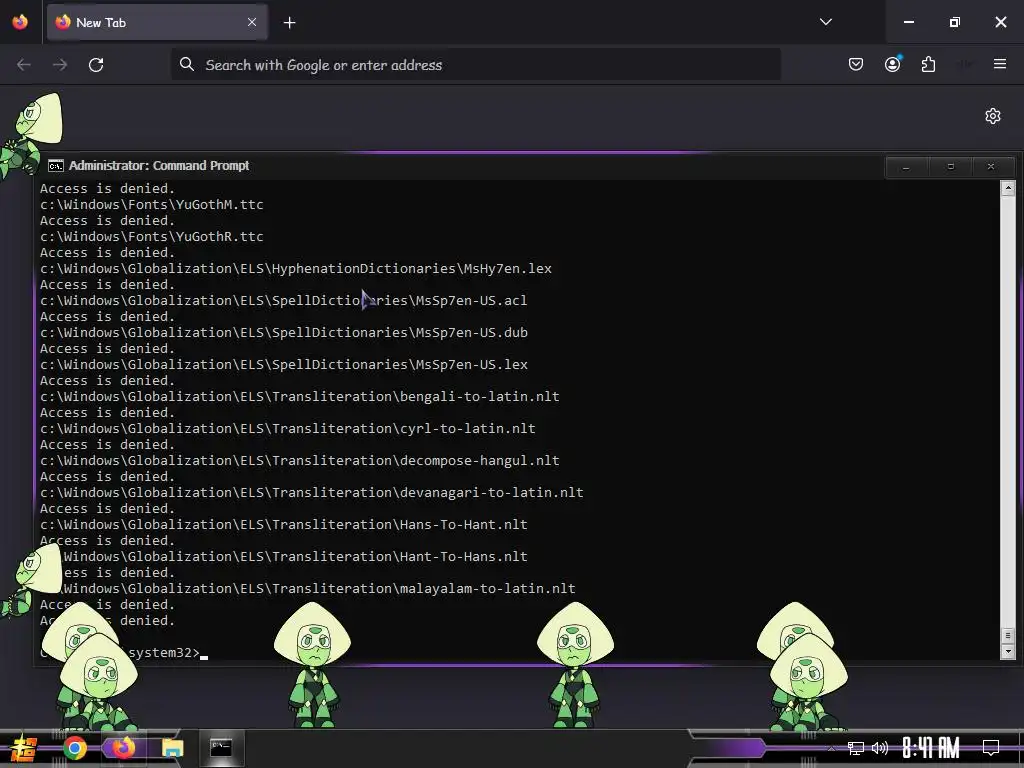
Task: Open the Firefox application menu
Action: [999, 64]
